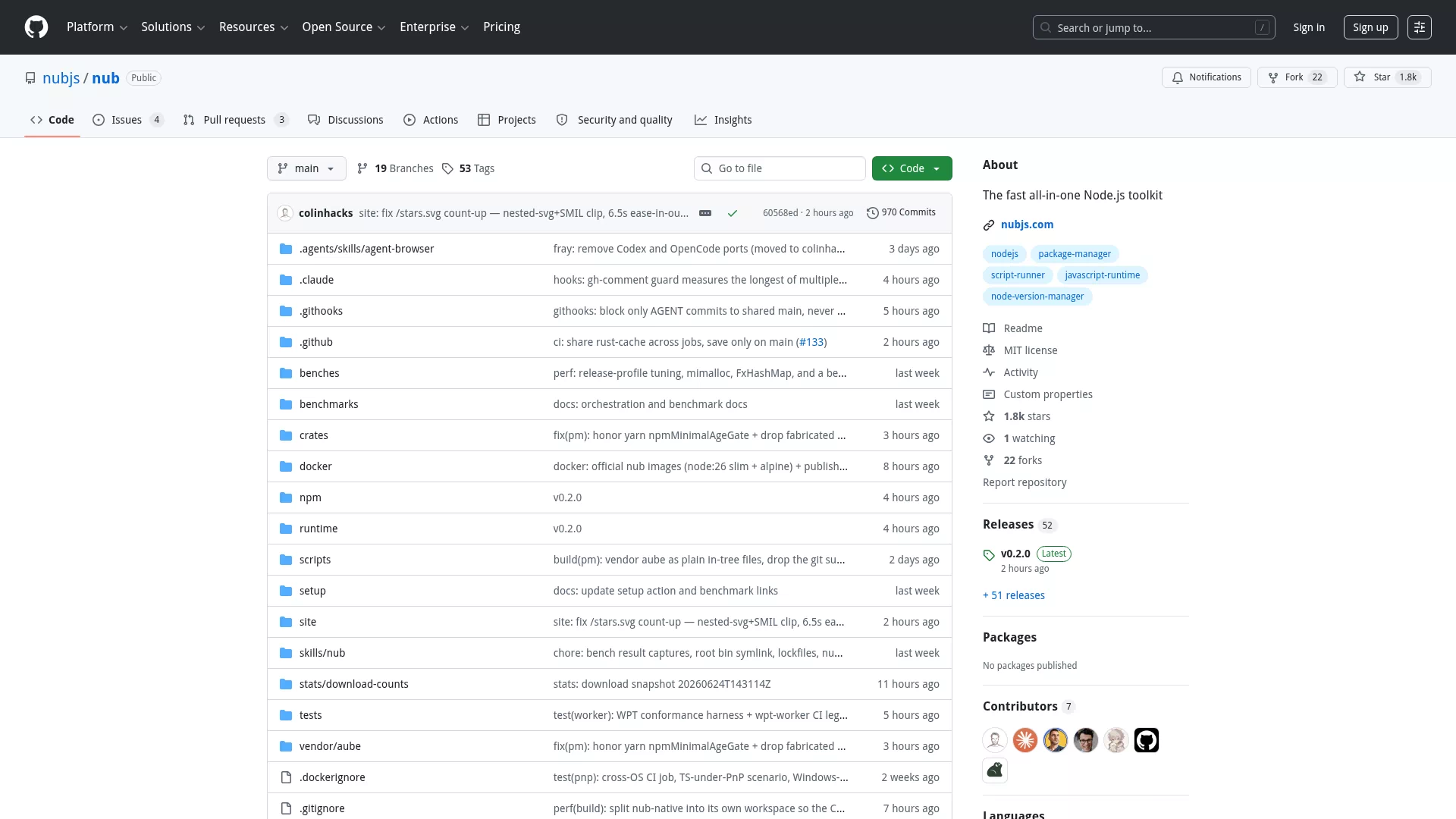Viewport: 1456px width, 819px height.
Task: Open the docker folder
Action: click(x=315, y=466)
